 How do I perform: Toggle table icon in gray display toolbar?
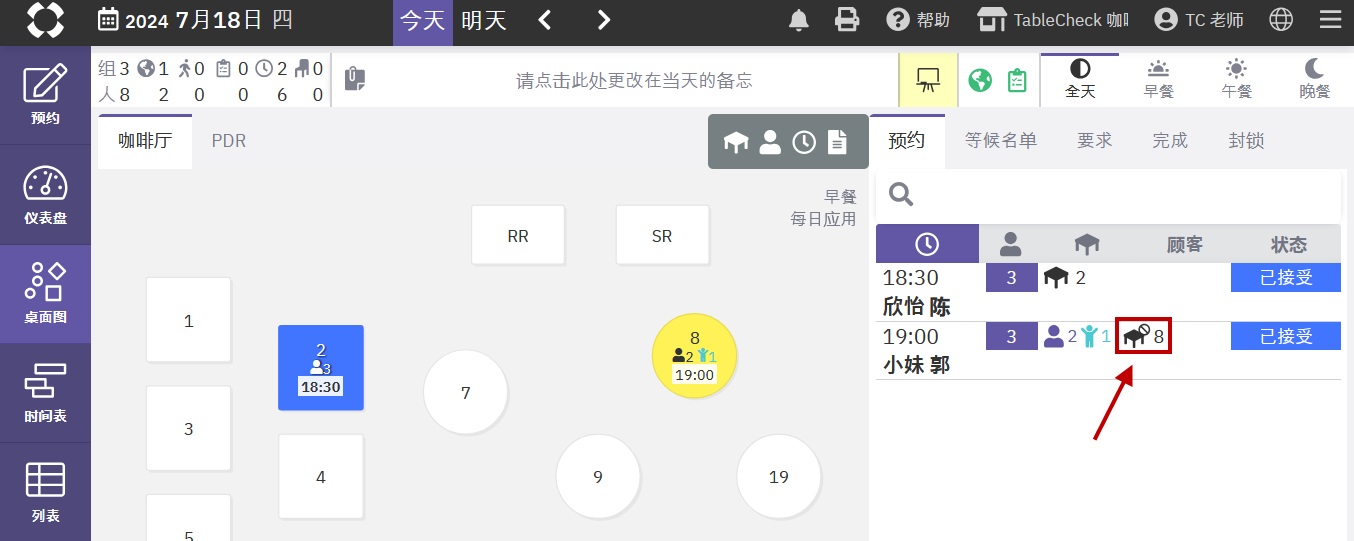[737, 142]
